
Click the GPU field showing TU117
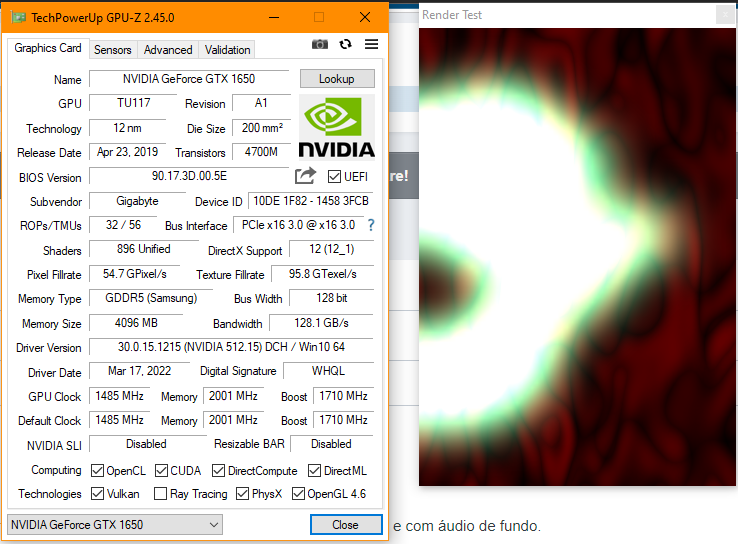click(x=133, y=103)
